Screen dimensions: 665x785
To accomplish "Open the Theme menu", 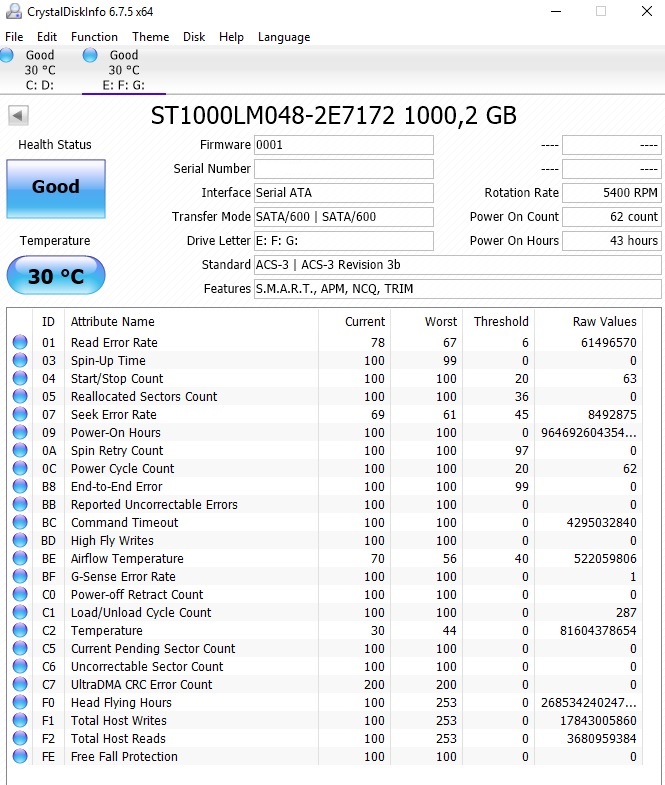I will coord(150,37).
